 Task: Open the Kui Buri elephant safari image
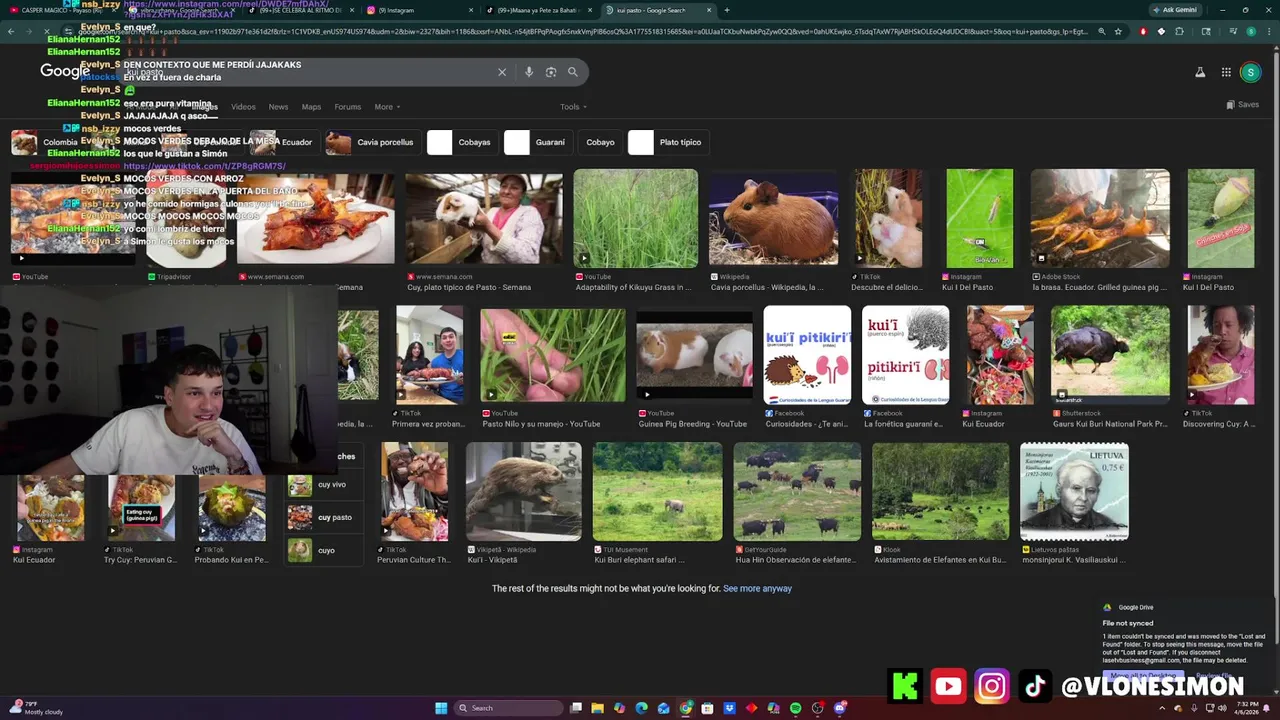657,491
